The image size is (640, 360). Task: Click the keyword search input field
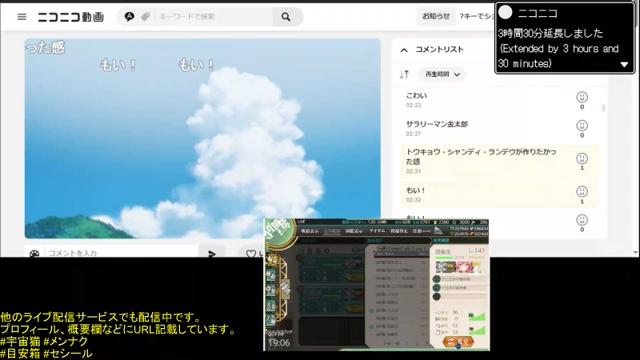tap(213, 16)
